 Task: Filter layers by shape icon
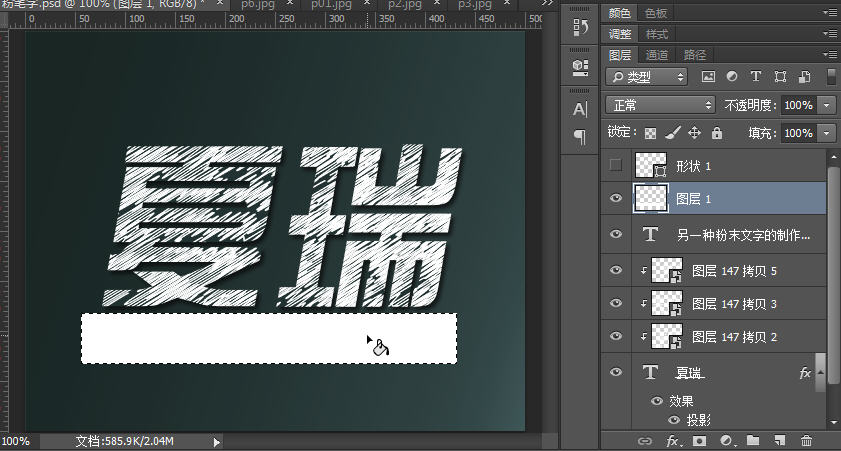[780, 77]
